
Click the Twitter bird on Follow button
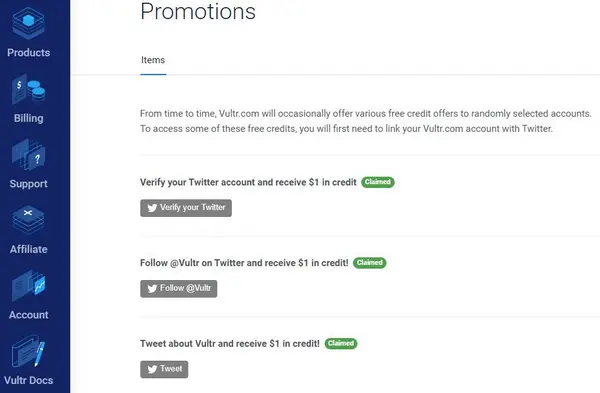(152, 289)
